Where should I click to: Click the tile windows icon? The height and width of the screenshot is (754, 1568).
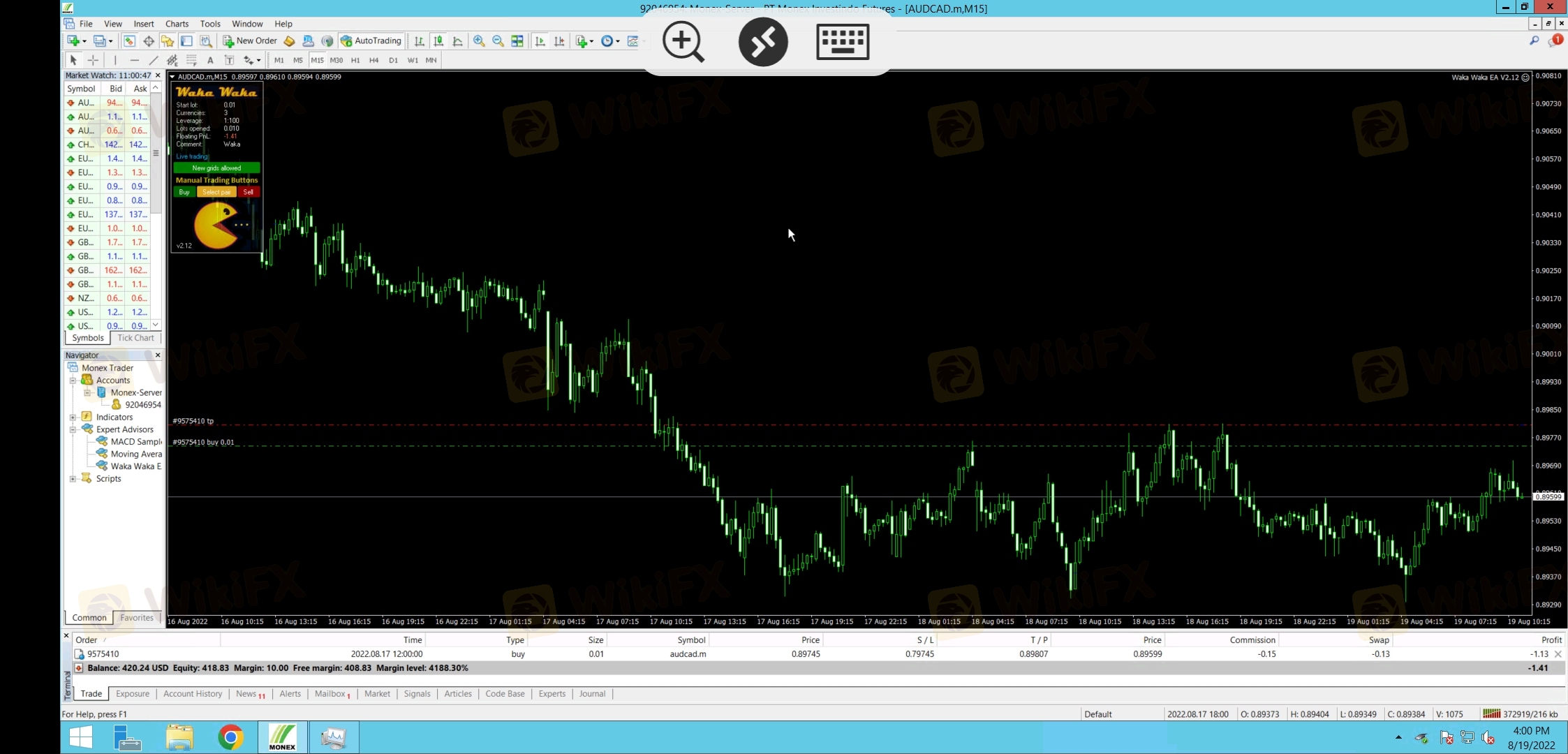[517, 41]
